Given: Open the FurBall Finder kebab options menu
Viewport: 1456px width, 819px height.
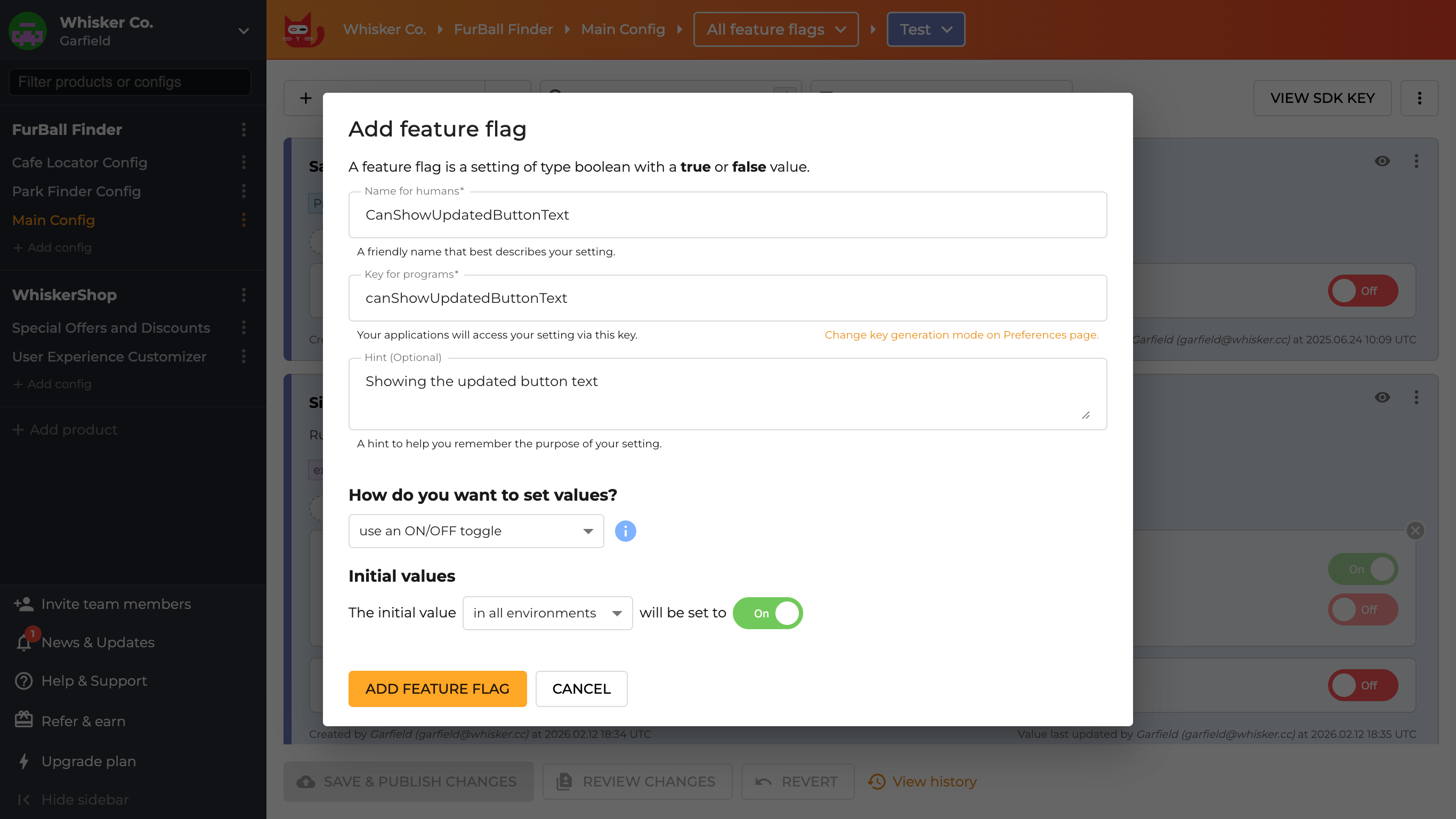Looking at the screenshot, I should coord(244,130).
